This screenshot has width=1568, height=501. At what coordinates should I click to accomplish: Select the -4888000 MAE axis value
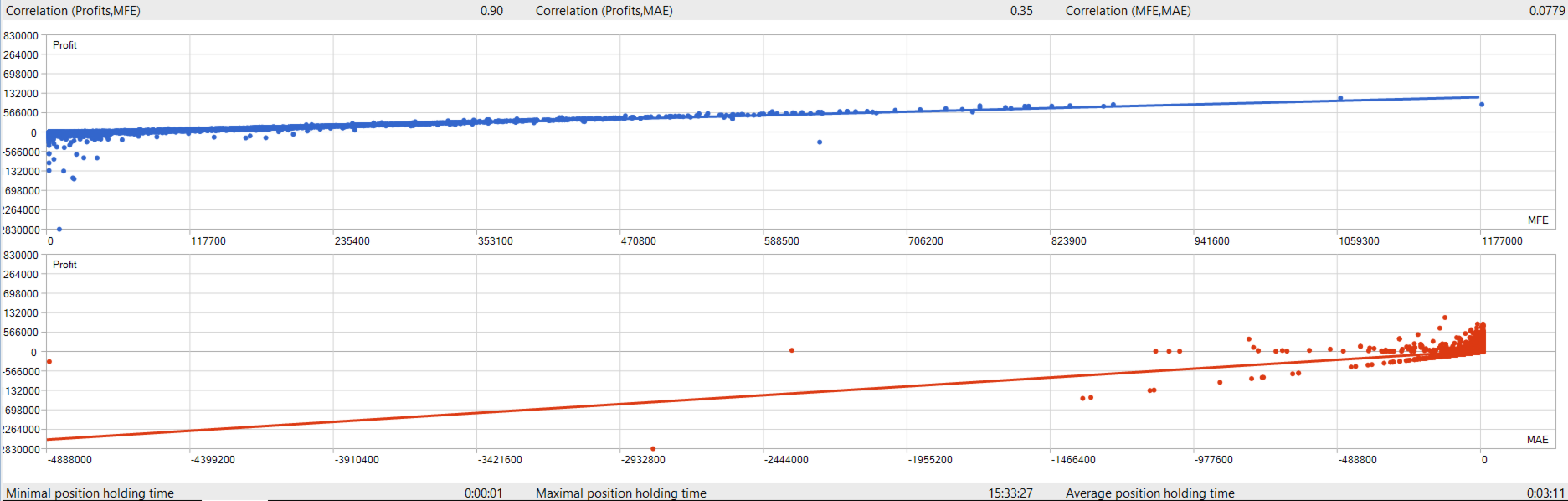coord(69,460)
